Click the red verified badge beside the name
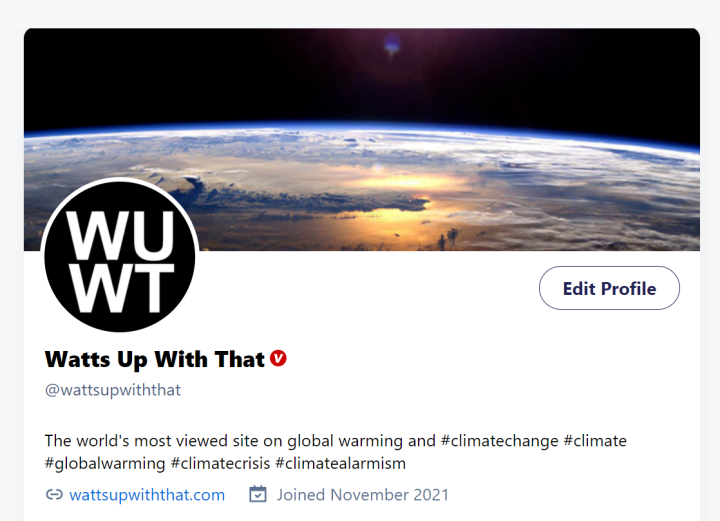This screenshot has height=521, width=720. [x=278, y=359]
